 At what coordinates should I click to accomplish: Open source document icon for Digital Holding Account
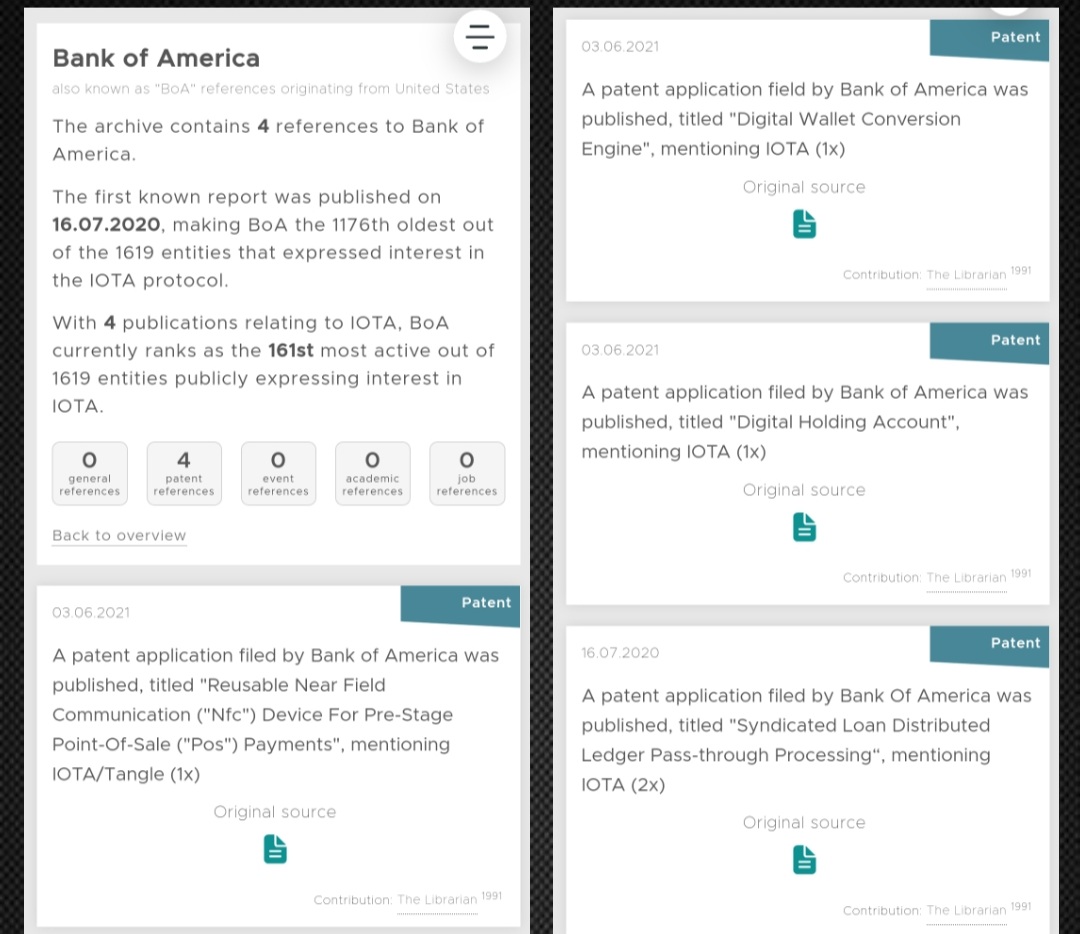click(804, 528)
